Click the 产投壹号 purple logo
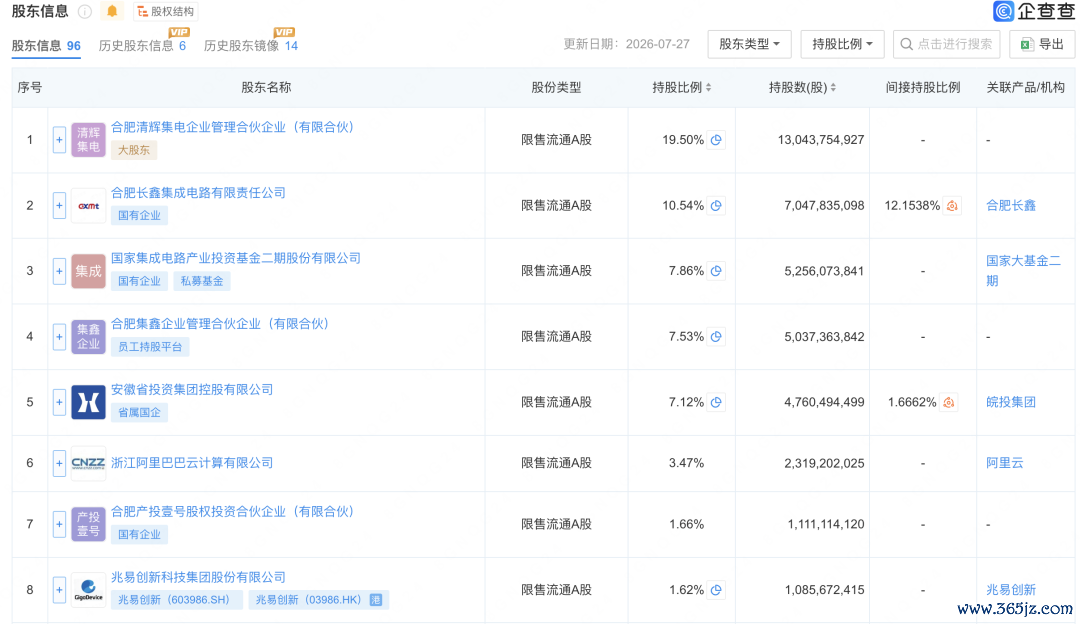Image resolution: width=1080 pixels, height=624 pixels. coord(88,524)
